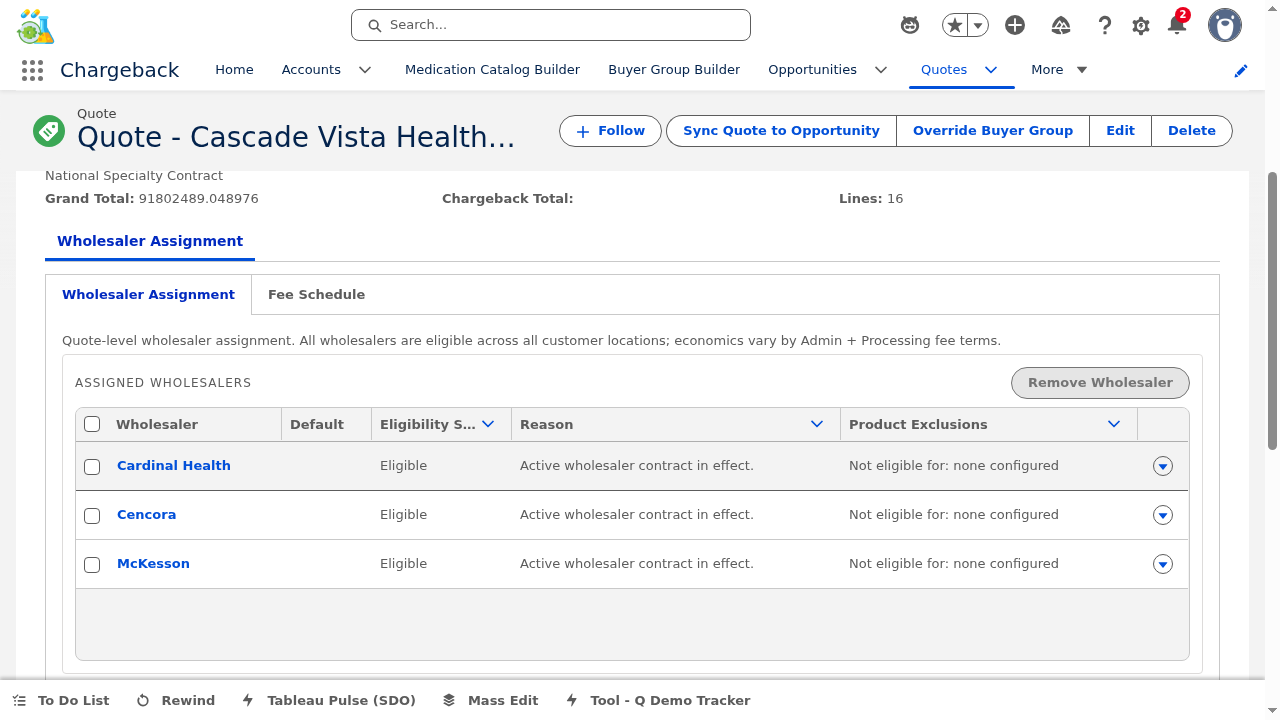Open row actions for McKesson
This screenshot has height=720, width=1280.
pos(1163,564)
